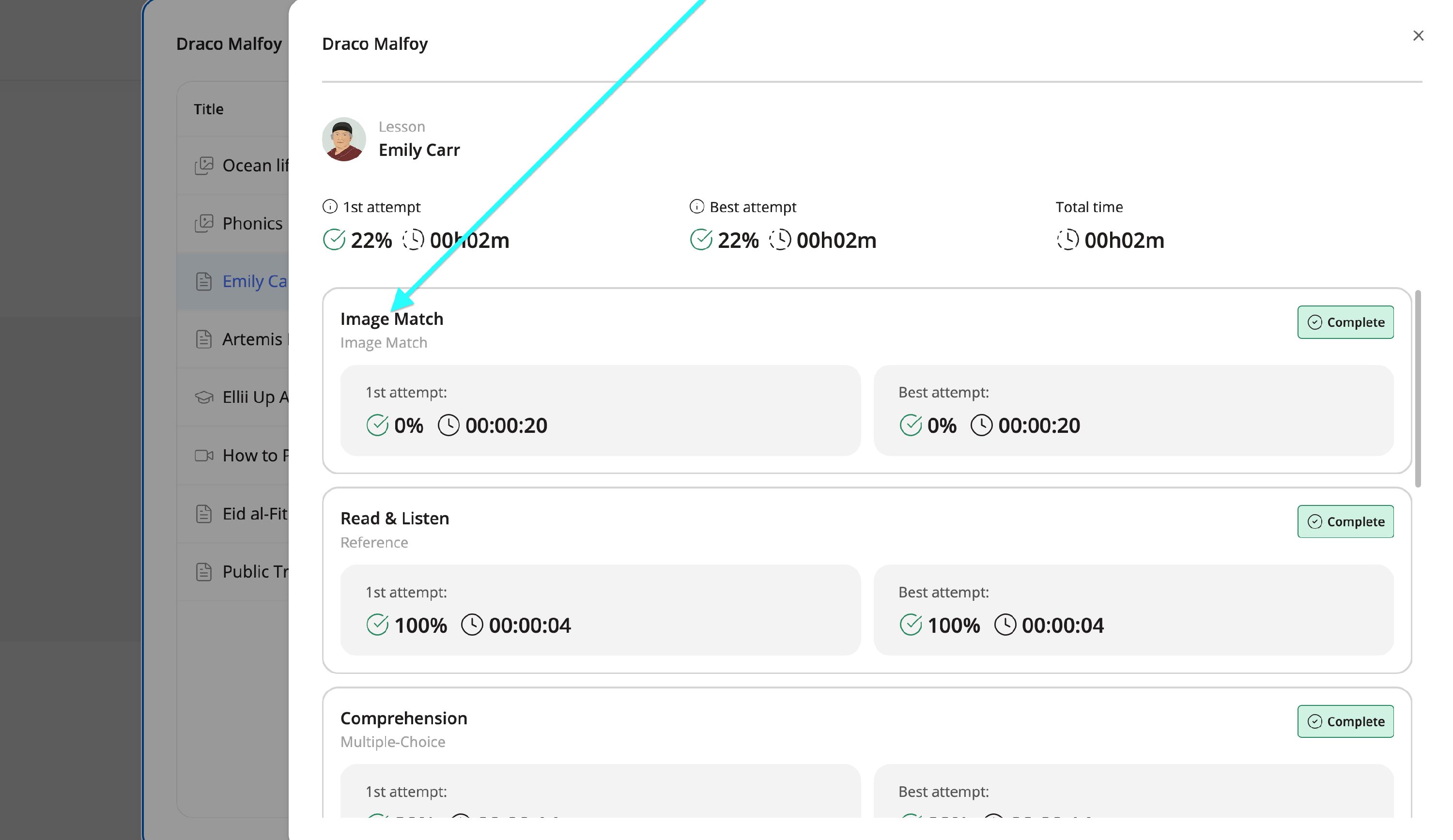The height and width of the screenshot is (840, 1453).
Task: Open the Artemis lesson row
Action: tap(252, 339)
